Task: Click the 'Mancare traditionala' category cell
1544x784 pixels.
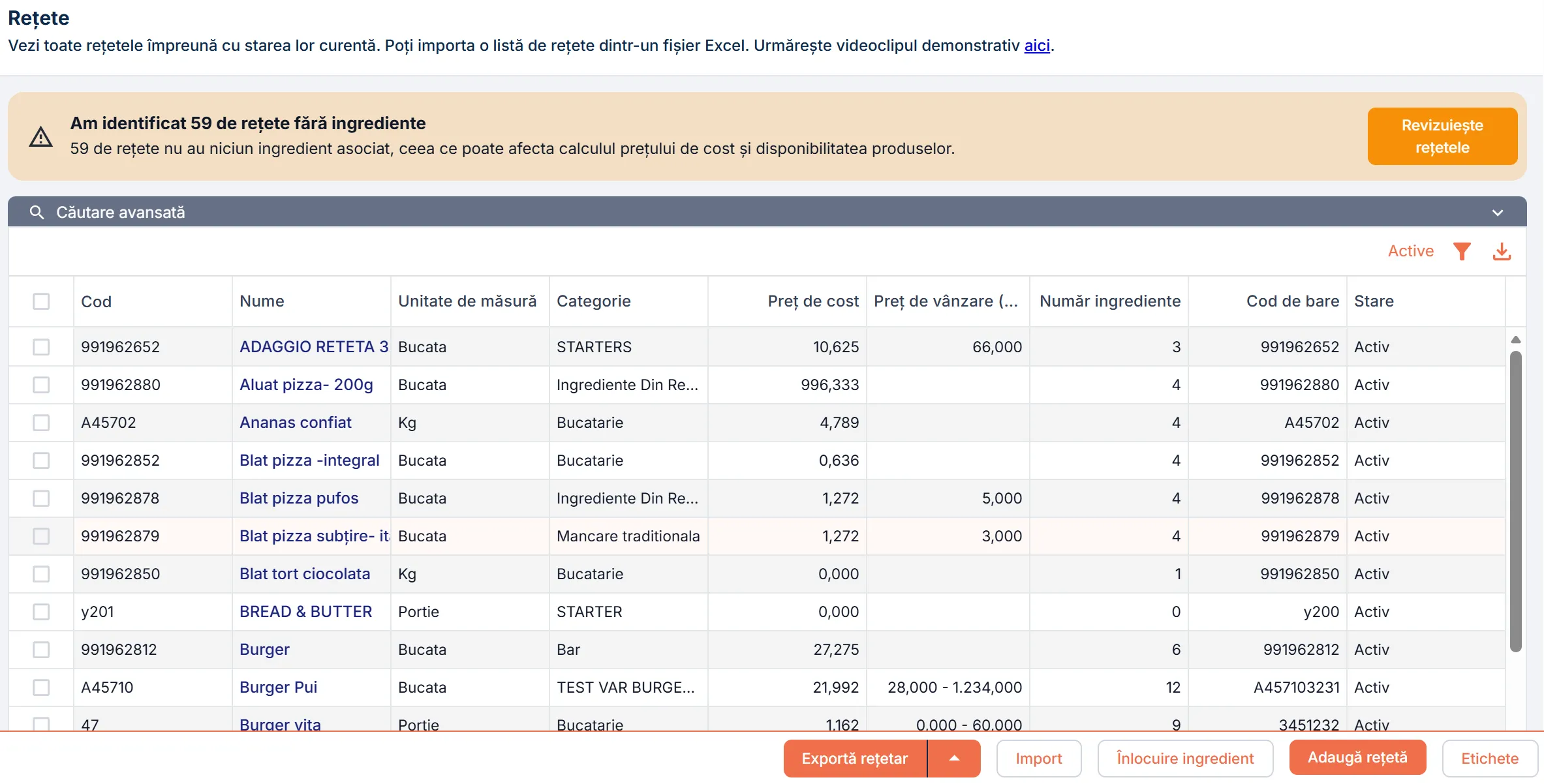Action: coord(628,536)
